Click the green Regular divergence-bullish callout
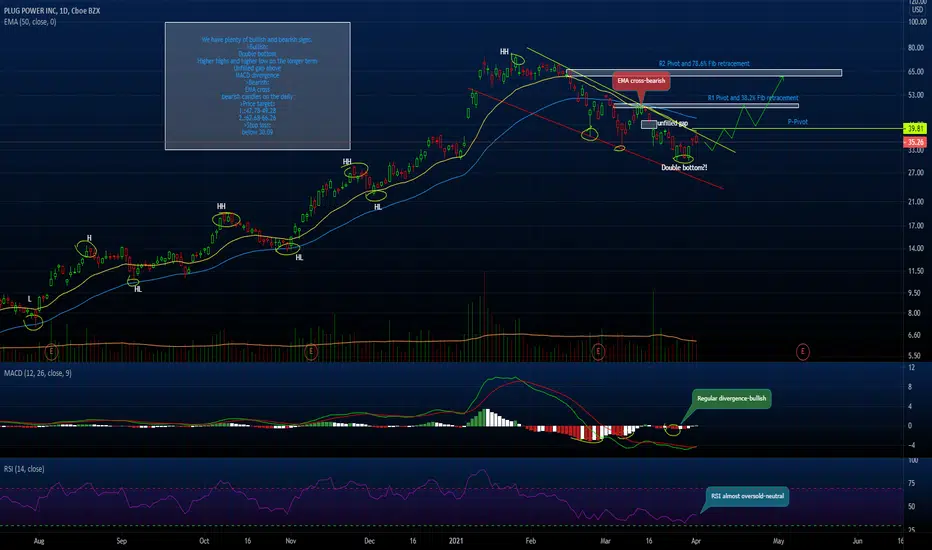The height and width of the screenshot is (550, 932). (731, 398)
